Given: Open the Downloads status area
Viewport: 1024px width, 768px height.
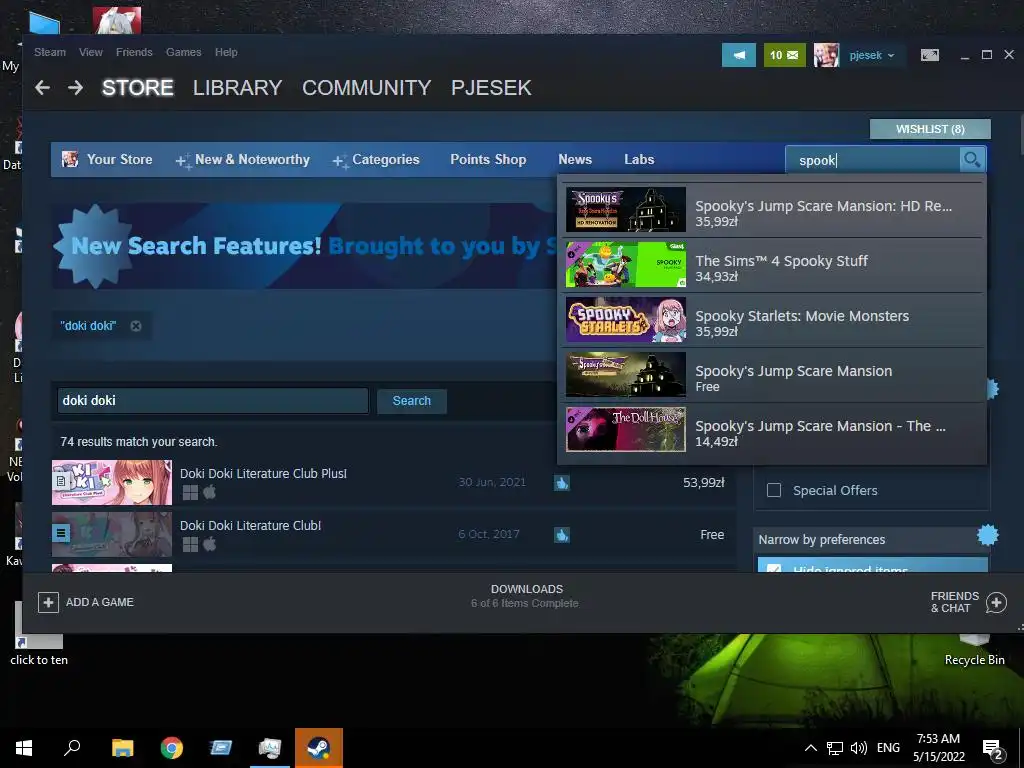Looking at the screenshot, I should tap(526, 596).
